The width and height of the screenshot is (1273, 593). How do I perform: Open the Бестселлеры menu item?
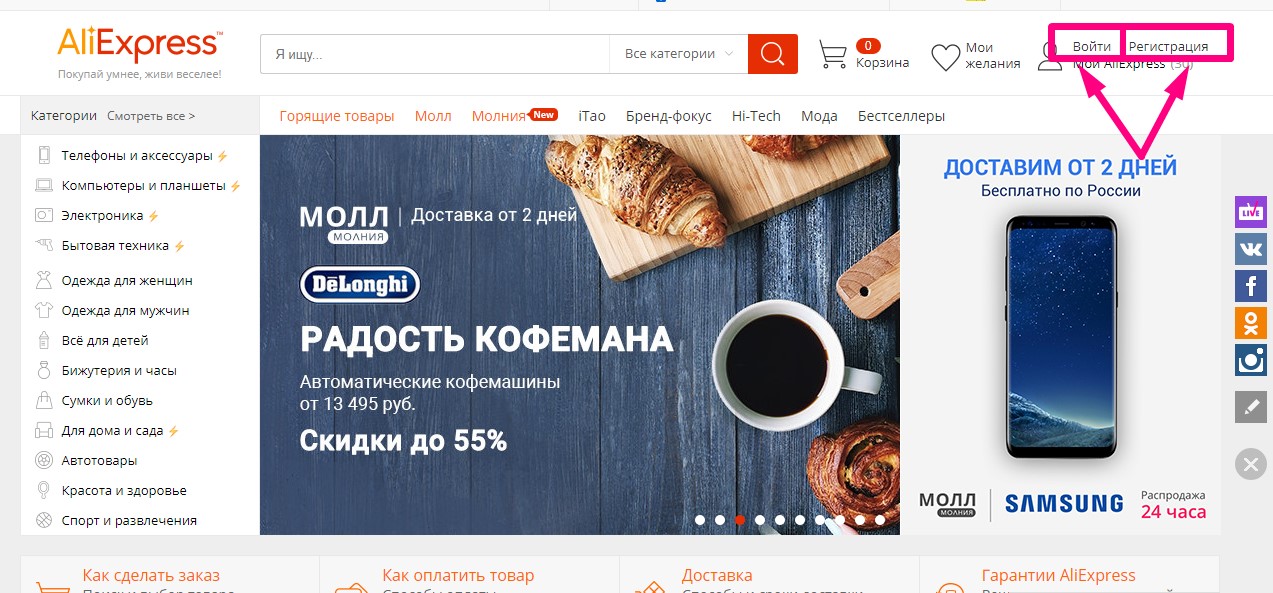point(901,116)
